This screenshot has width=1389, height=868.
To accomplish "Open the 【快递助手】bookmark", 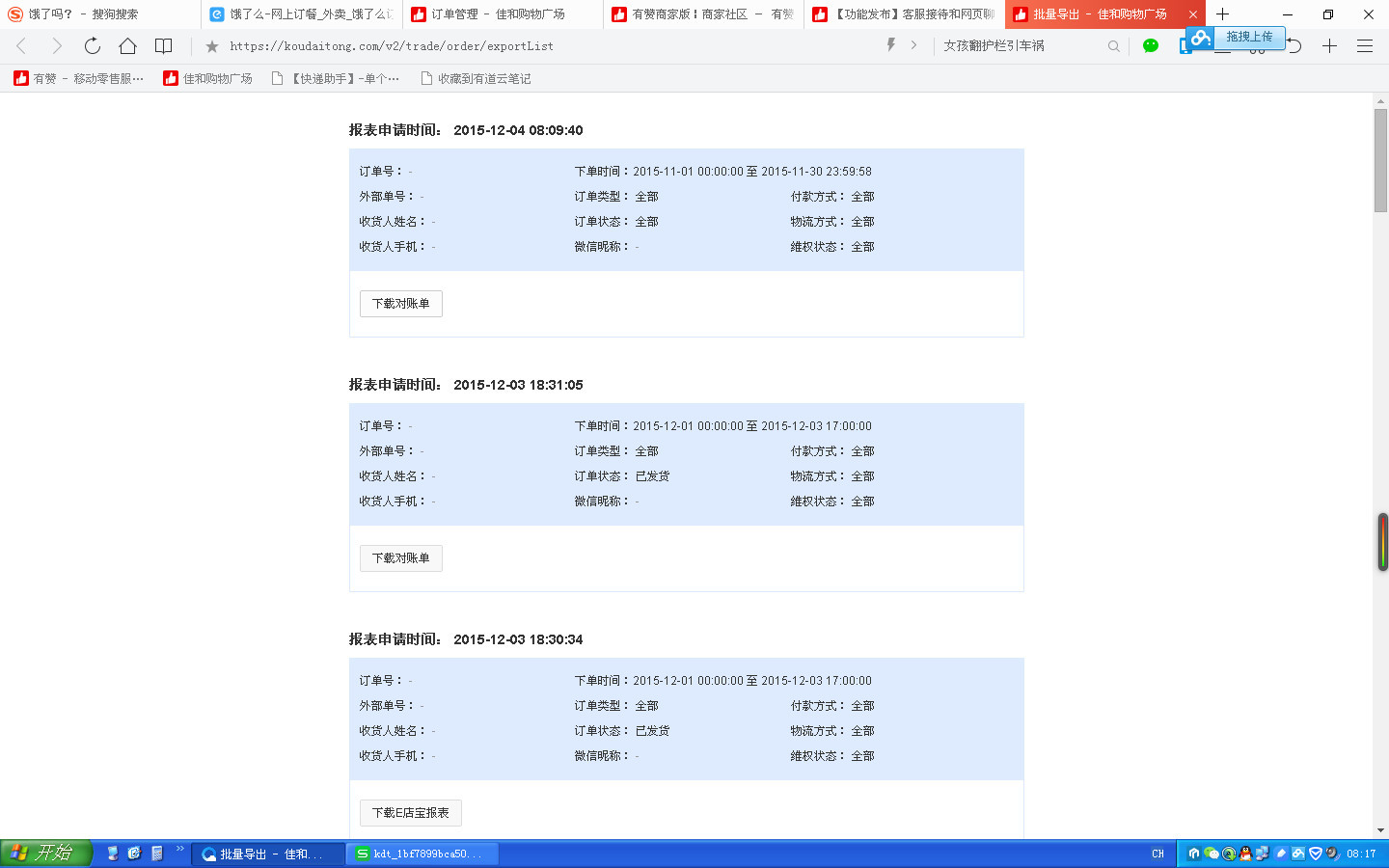I will tap(336, 78).
